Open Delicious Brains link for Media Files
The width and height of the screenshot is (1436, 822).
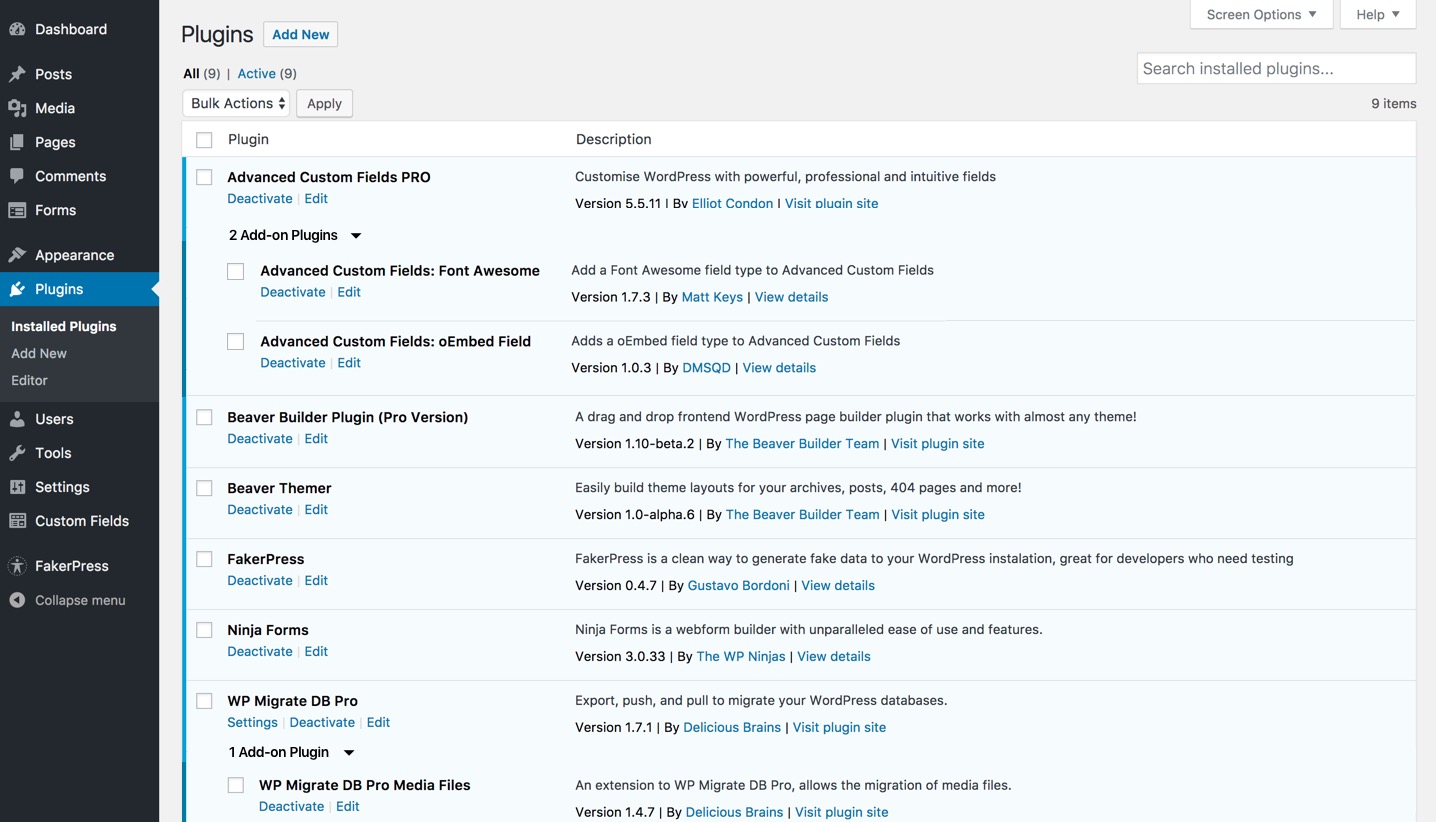[734, 812]
